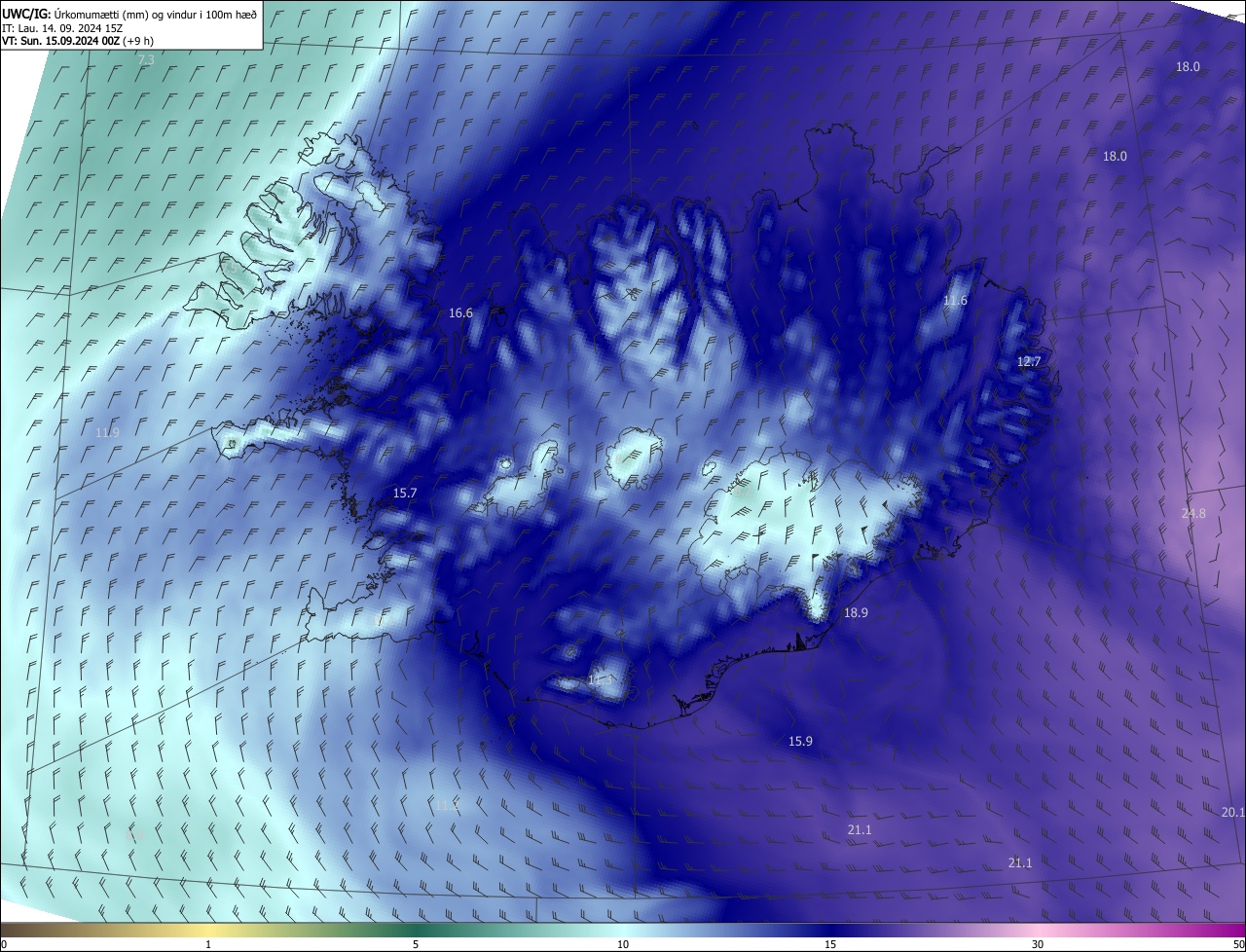Click the 'VT: Sun. 15.09.2024 00Z (+9 h)' line
This screenshot has width=1246, height=952.
coord(78,41)
